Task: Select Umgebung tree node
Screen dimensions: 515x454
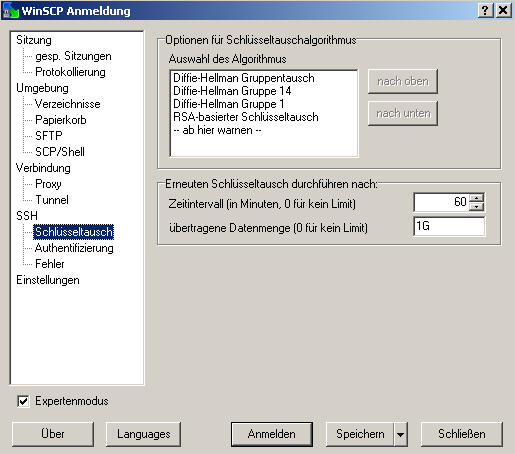Action: tap(42, 88)
